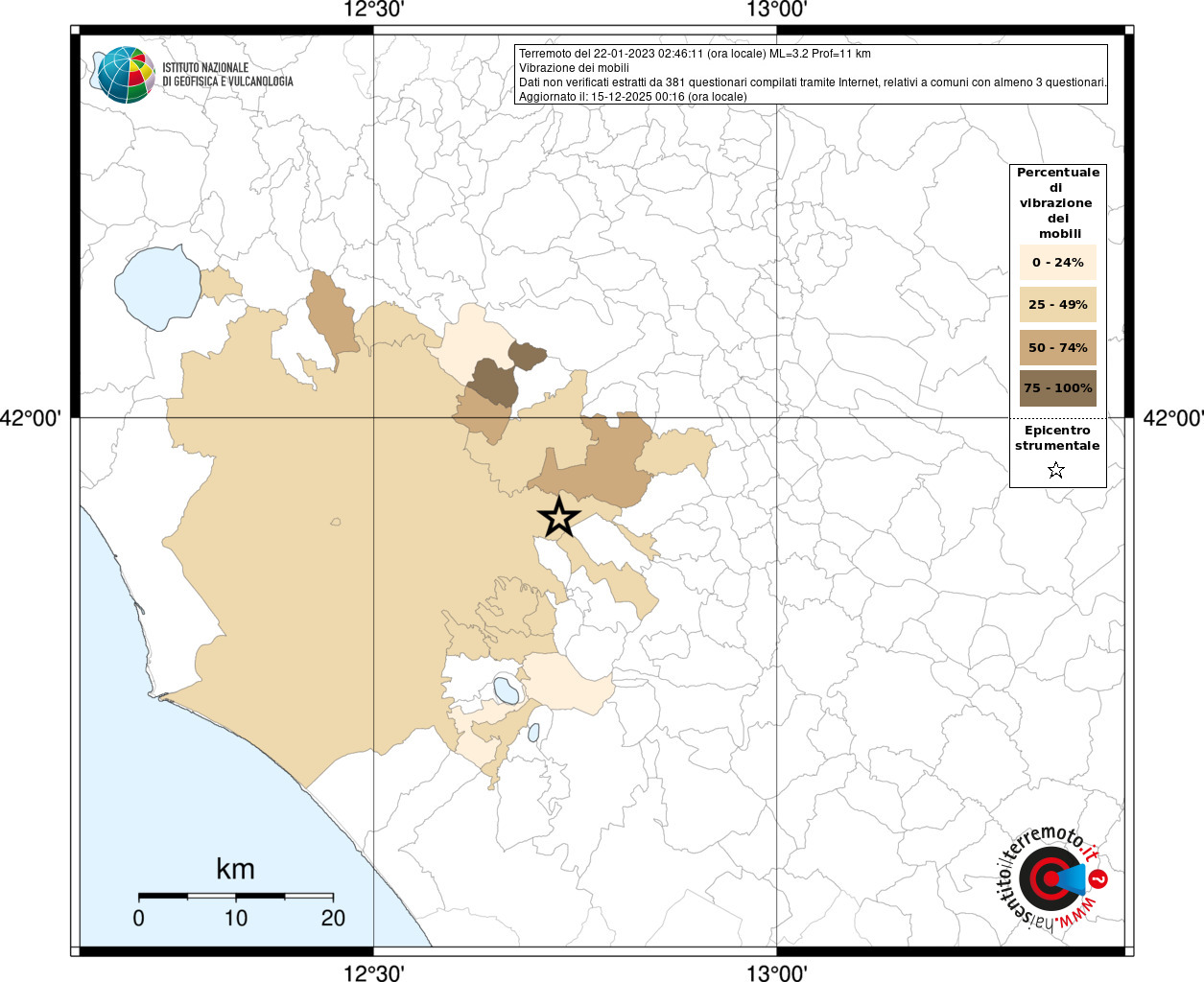Click the left 42°00' latitude label
Image resolution: width=1204 pixels, height=982 pixels.
[31, 418]
